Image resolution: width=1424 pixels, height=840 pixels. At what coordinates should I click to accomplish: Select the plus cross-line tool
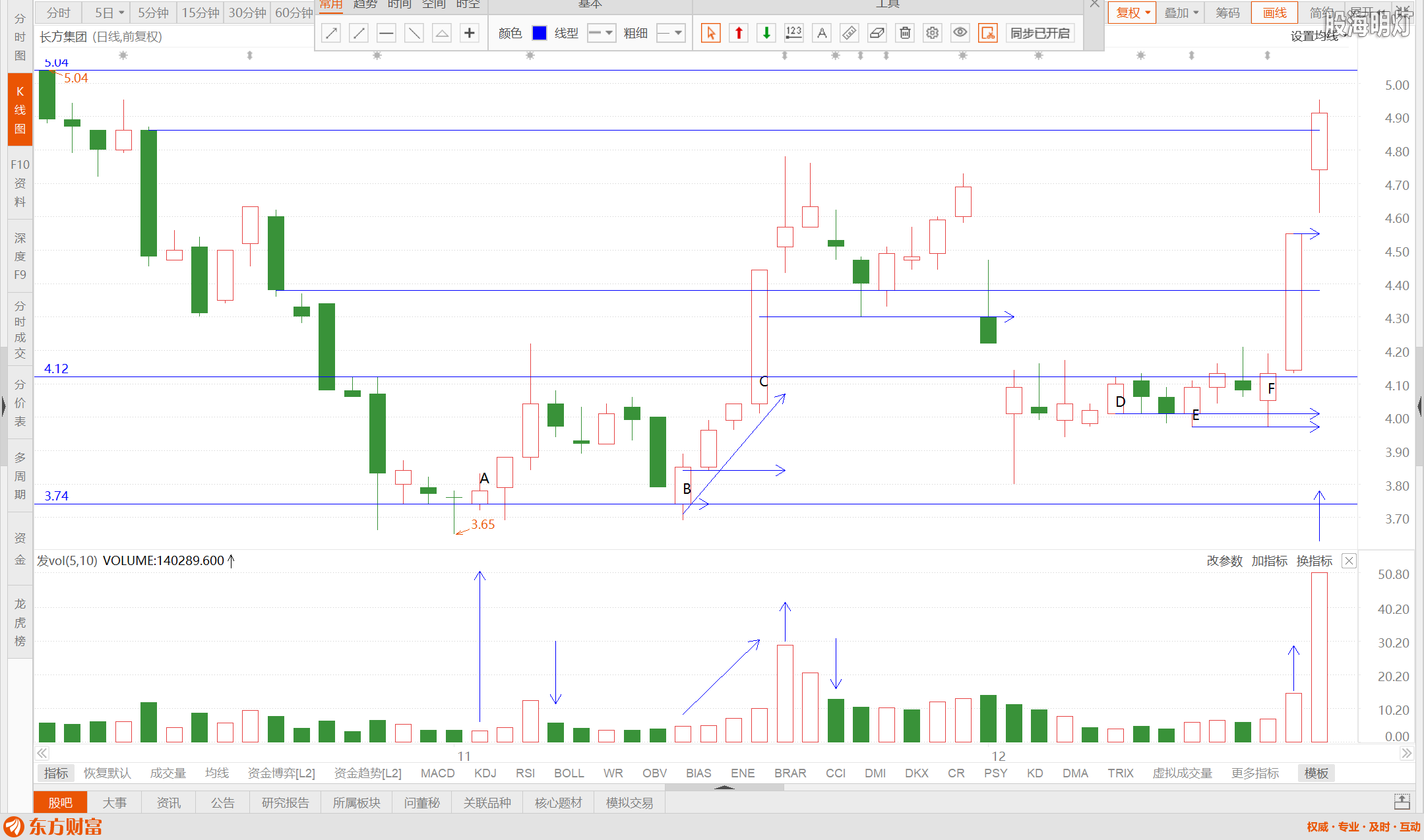470,33
